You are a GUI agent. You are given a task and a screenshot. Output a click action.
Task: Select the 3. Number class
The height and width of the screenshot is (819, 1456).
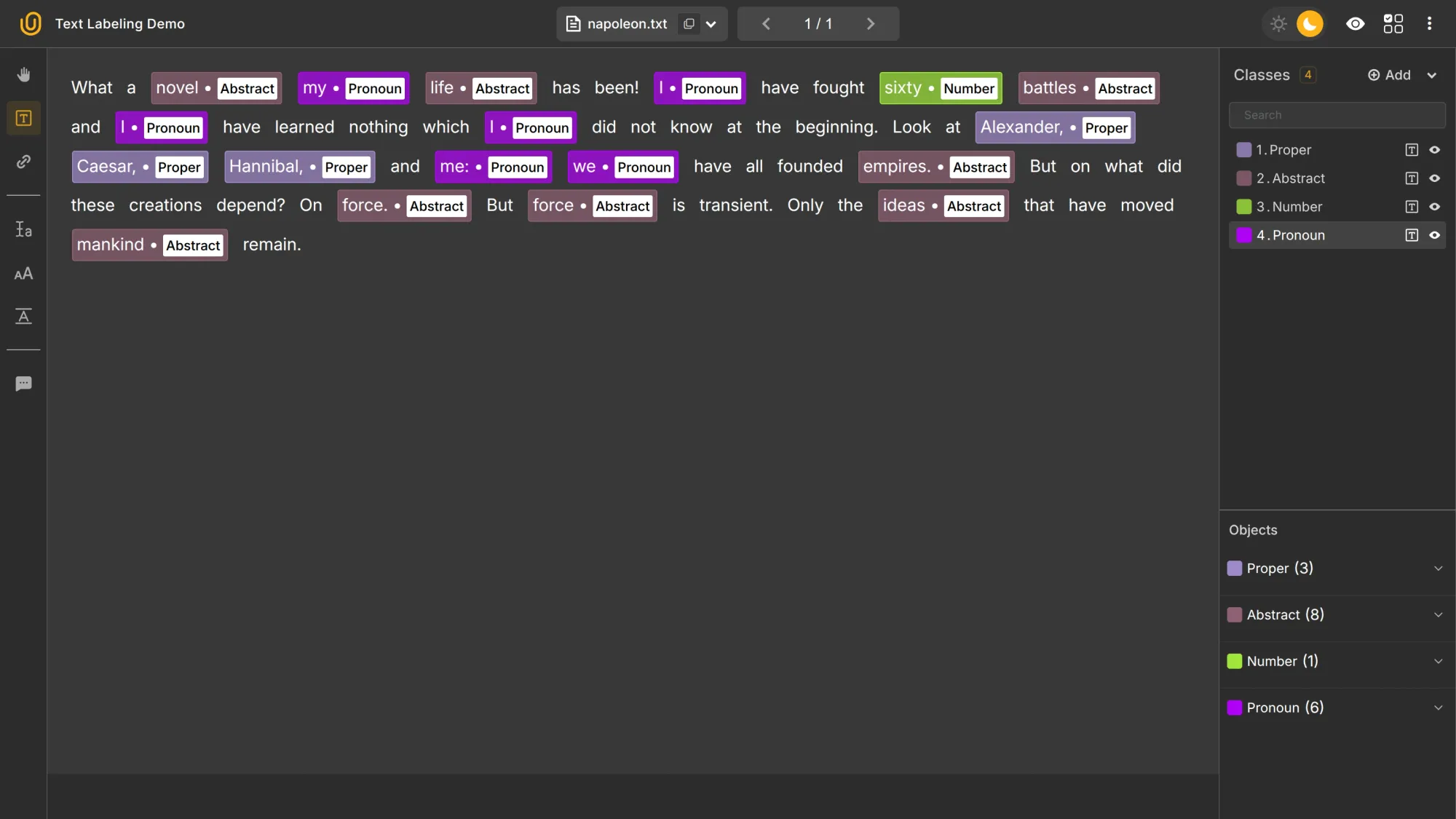coord(1337,207)
